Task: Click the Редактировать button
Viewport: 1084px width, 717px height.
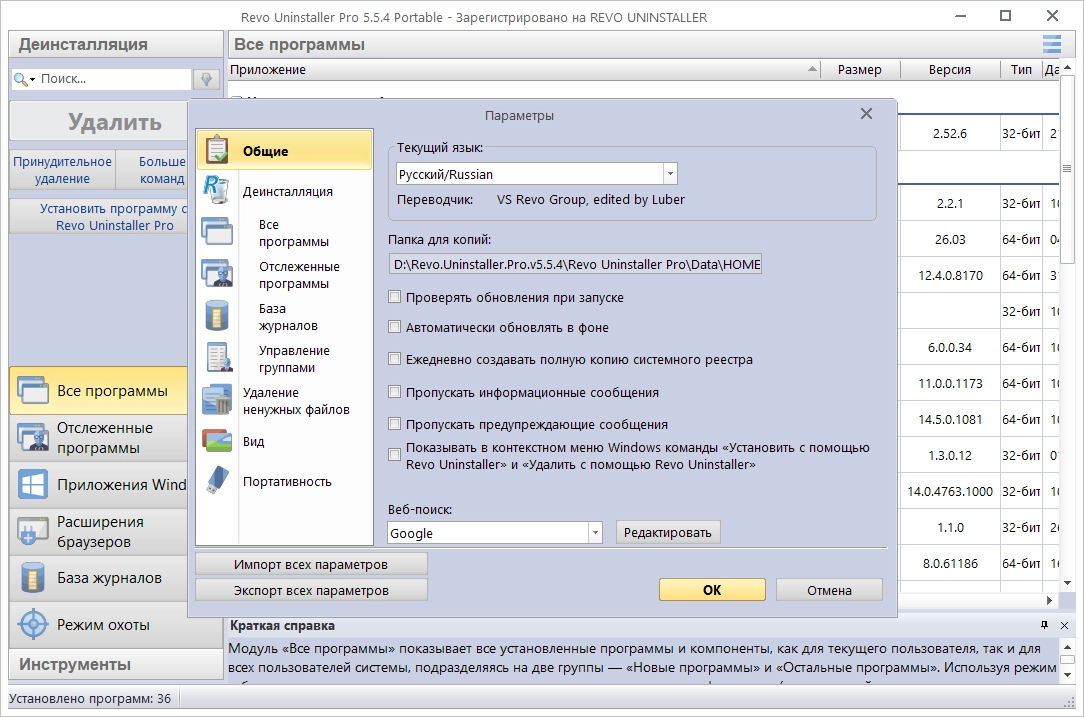Action: coord(668,532)
